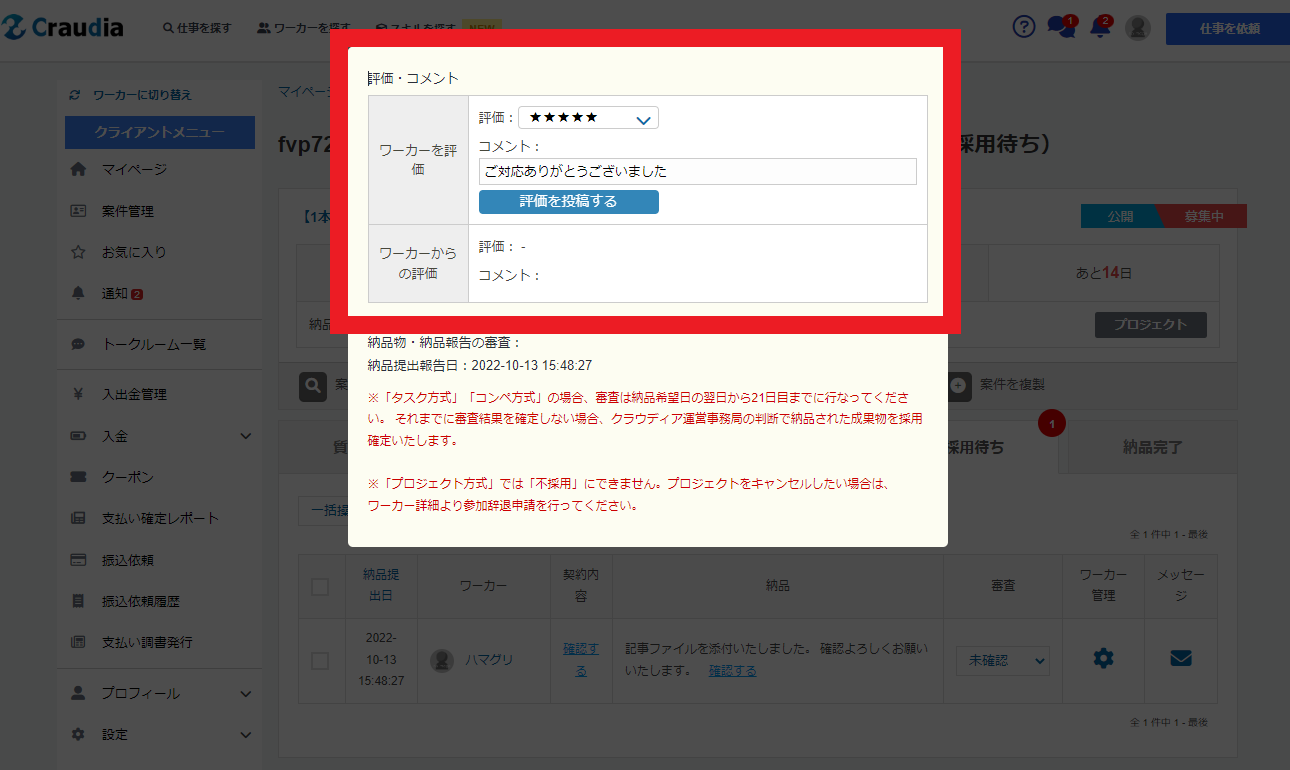
Task: Open worker management gear icon
Action: (x=1103, y=658)
